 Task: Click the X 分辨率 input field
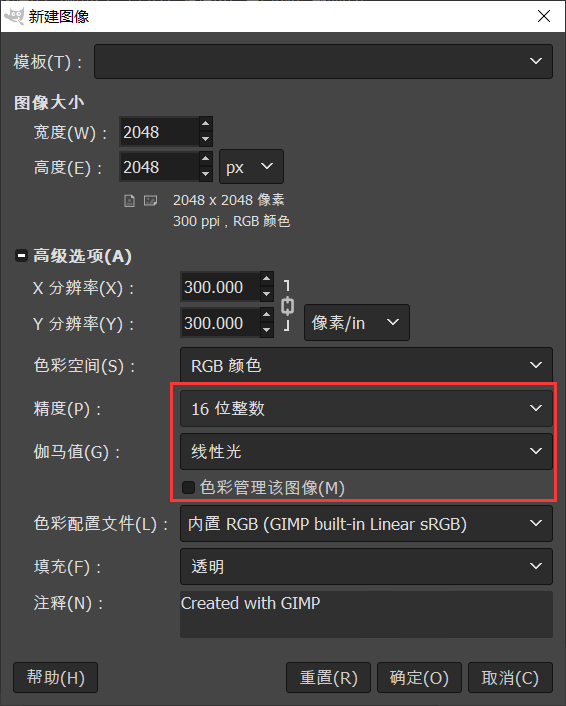coord(220,287)
